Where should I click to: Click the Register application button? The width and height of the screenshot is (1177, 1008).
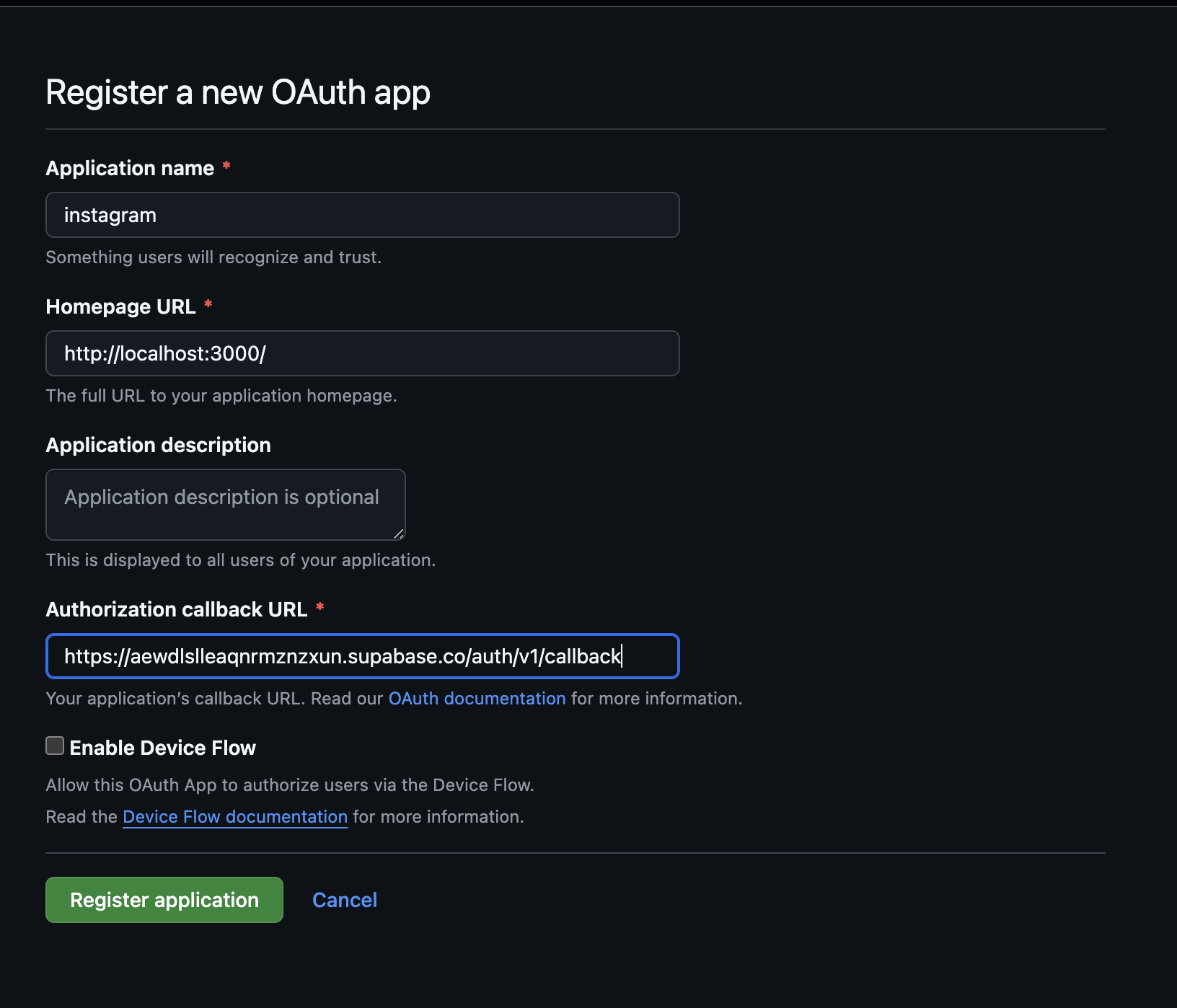pyautogui.click(x=164, y=900)
